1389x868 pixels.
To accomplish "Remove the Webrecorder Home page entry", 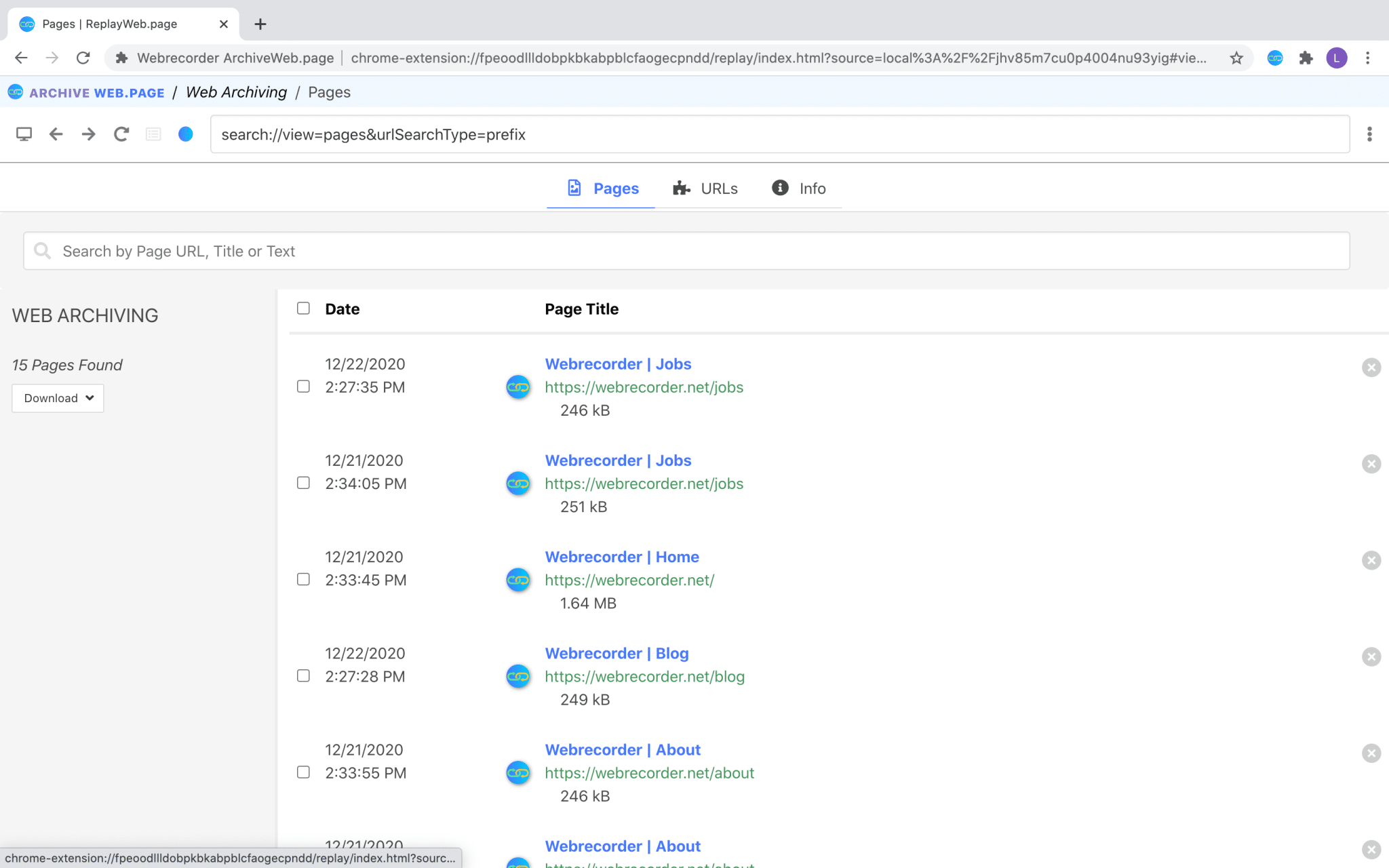I will click(1371, 560).
